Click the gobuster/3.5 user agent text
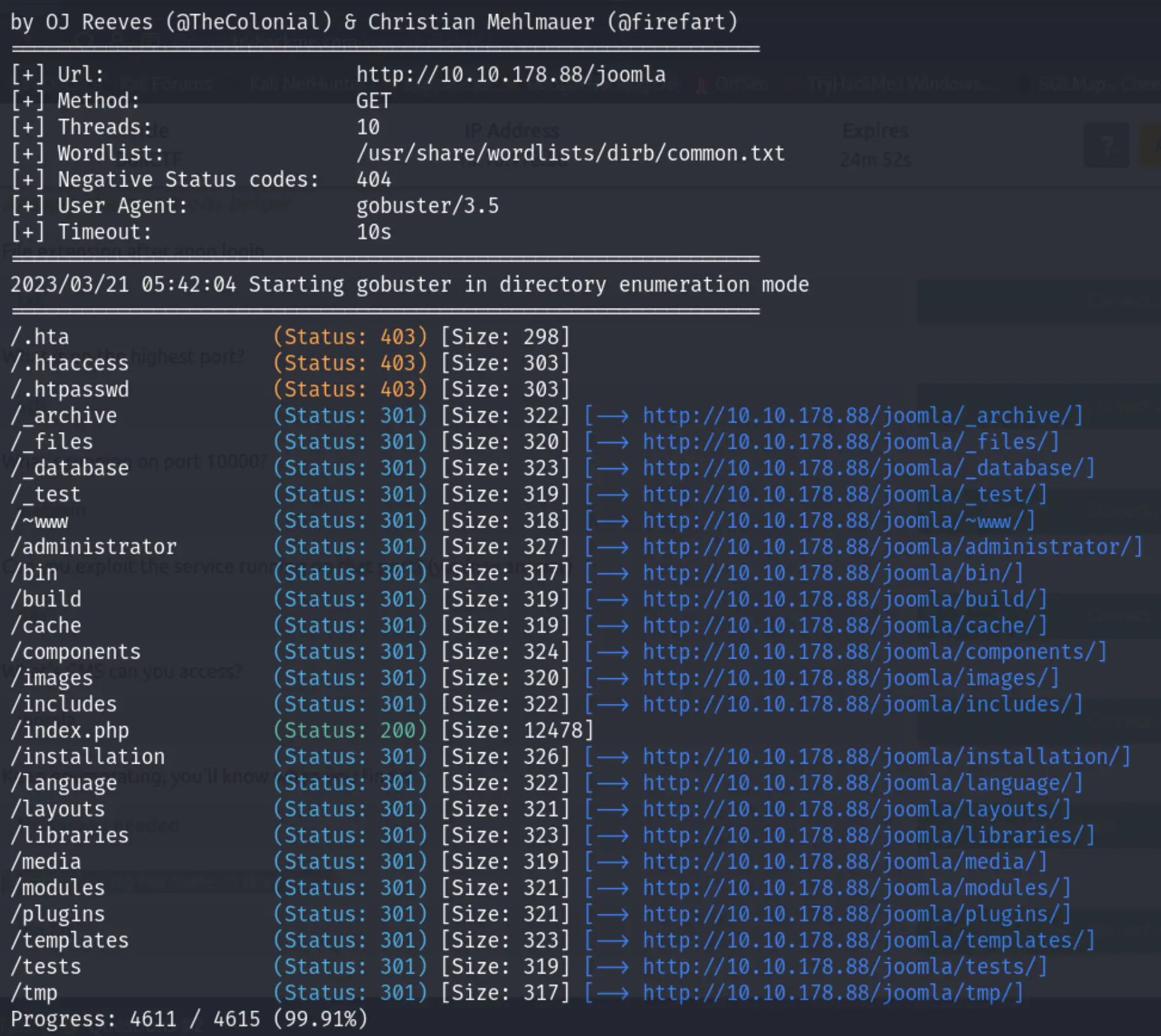 (x=427, y=206)
